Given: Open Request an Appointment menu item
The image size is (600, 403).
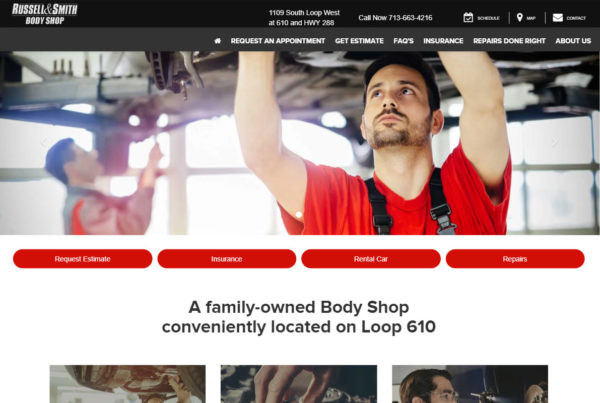Looking at the screenshot, I should (278, 41).
